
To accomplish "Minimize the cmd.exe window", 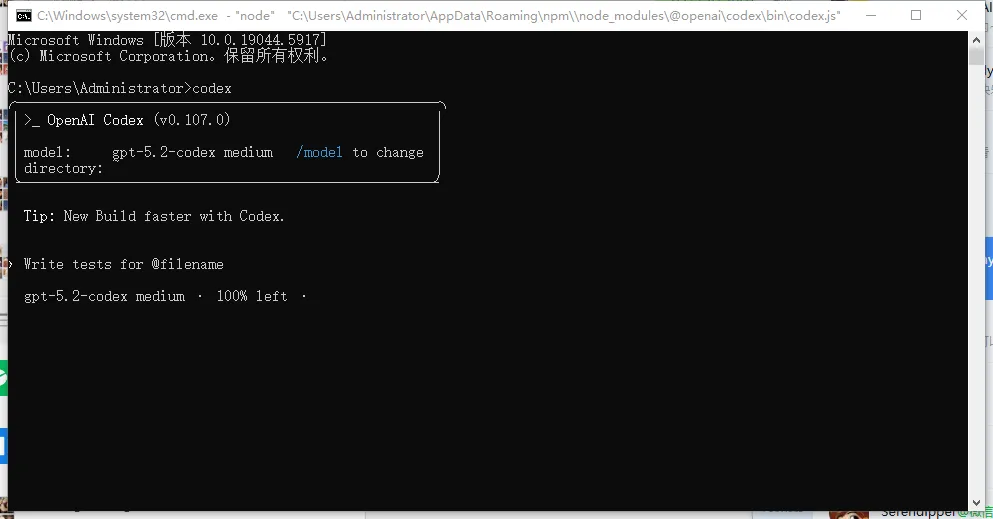I will 871,15.
